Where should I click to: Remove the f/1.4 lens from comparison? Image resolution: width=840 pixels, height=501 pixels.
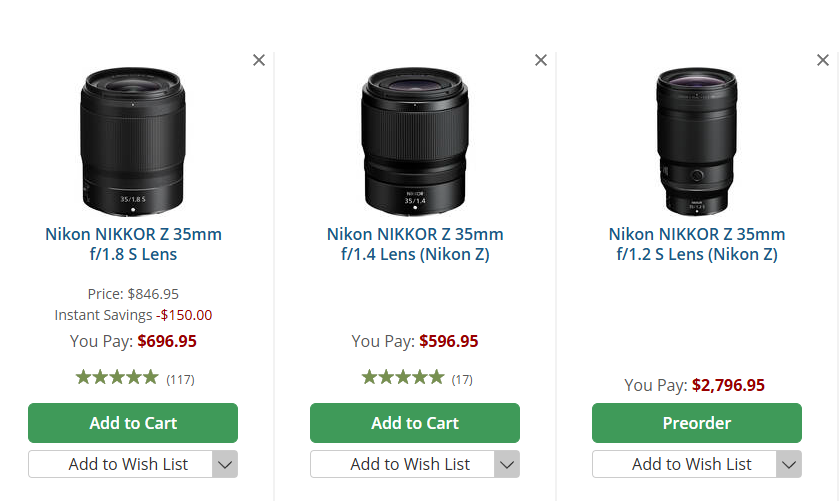[x=541, y=60]
